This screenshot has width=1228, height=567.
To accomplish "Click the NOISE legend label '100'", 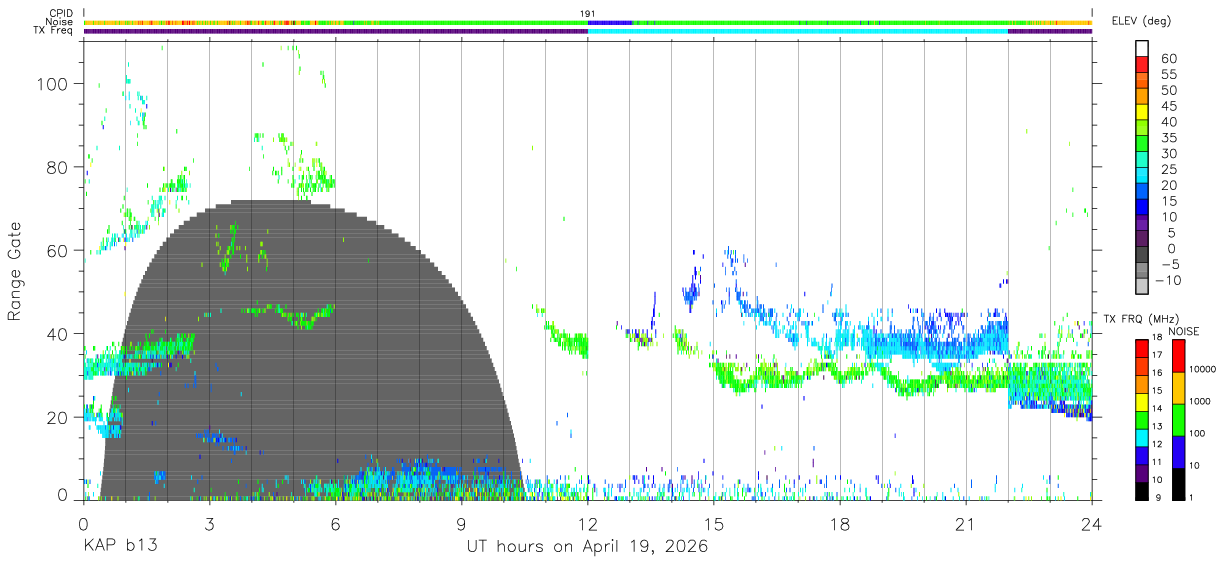I will click(1195, 433).
